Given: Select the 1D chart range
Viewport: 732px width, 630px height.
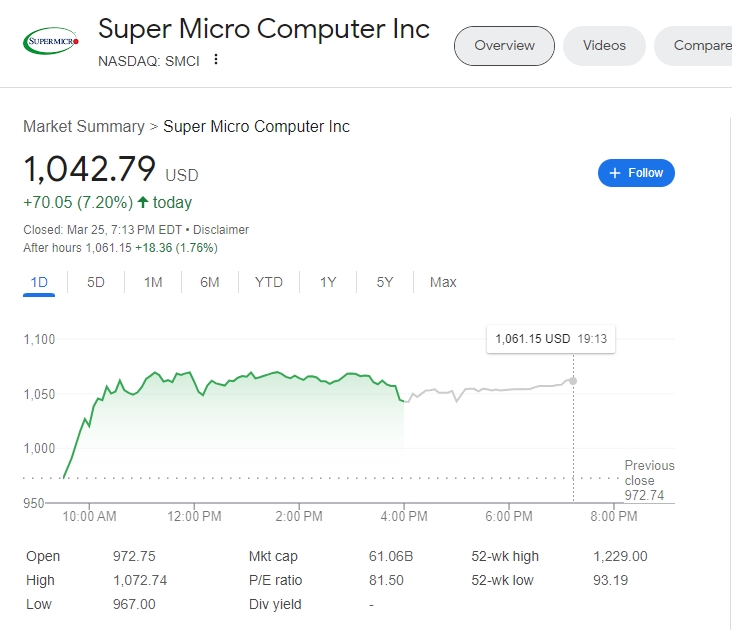Looking at the screenshot, I should (x=39, y=282).
